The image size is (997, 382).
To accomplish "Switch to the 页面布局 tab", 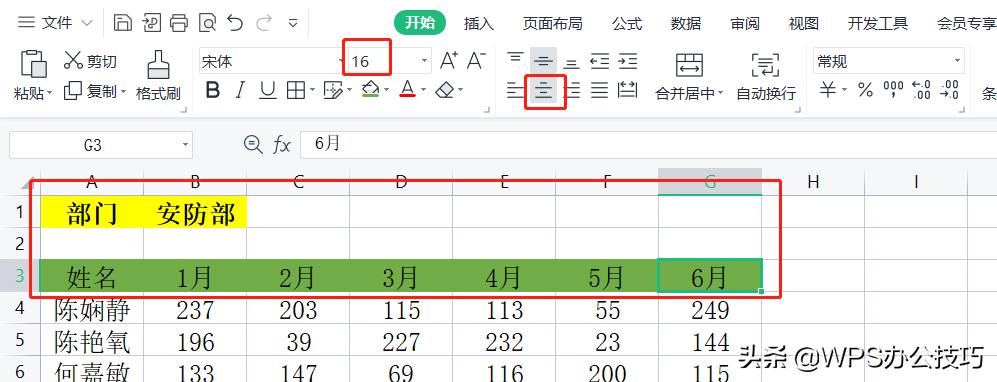I will click(553, 24).
